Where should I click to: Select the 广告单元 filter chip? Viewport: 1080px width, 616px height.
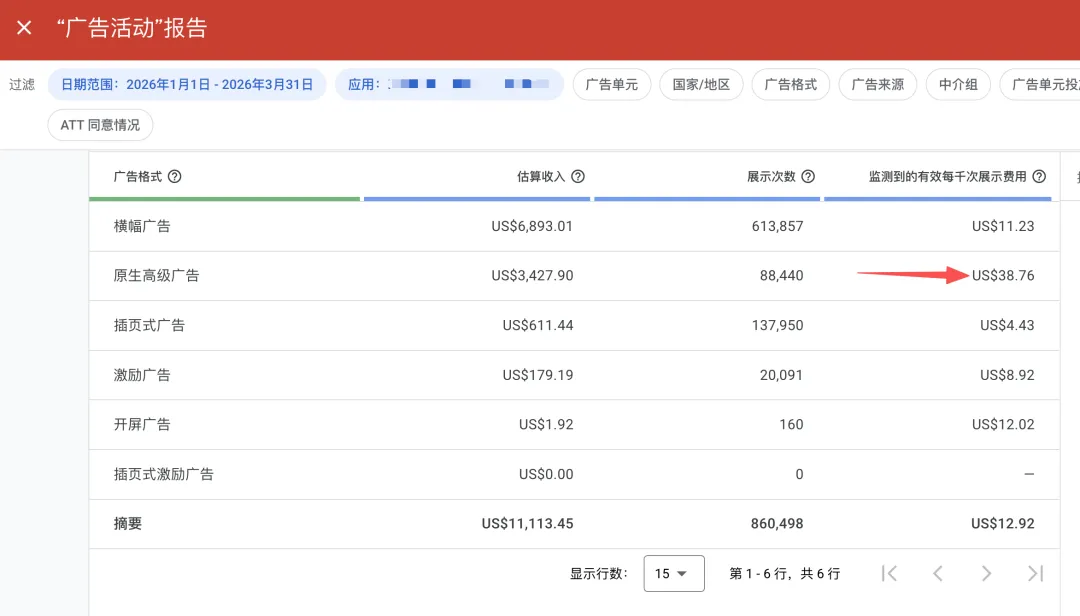pos(612,85)
